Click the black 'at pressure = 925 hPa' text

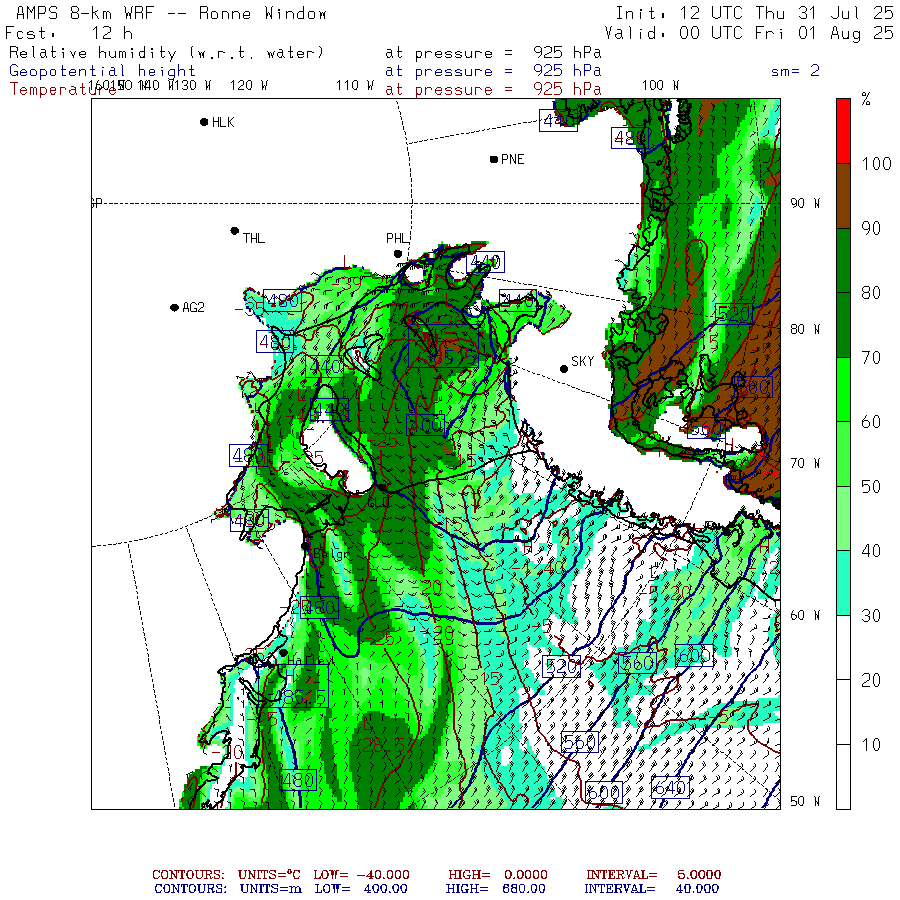click(493, 53)
